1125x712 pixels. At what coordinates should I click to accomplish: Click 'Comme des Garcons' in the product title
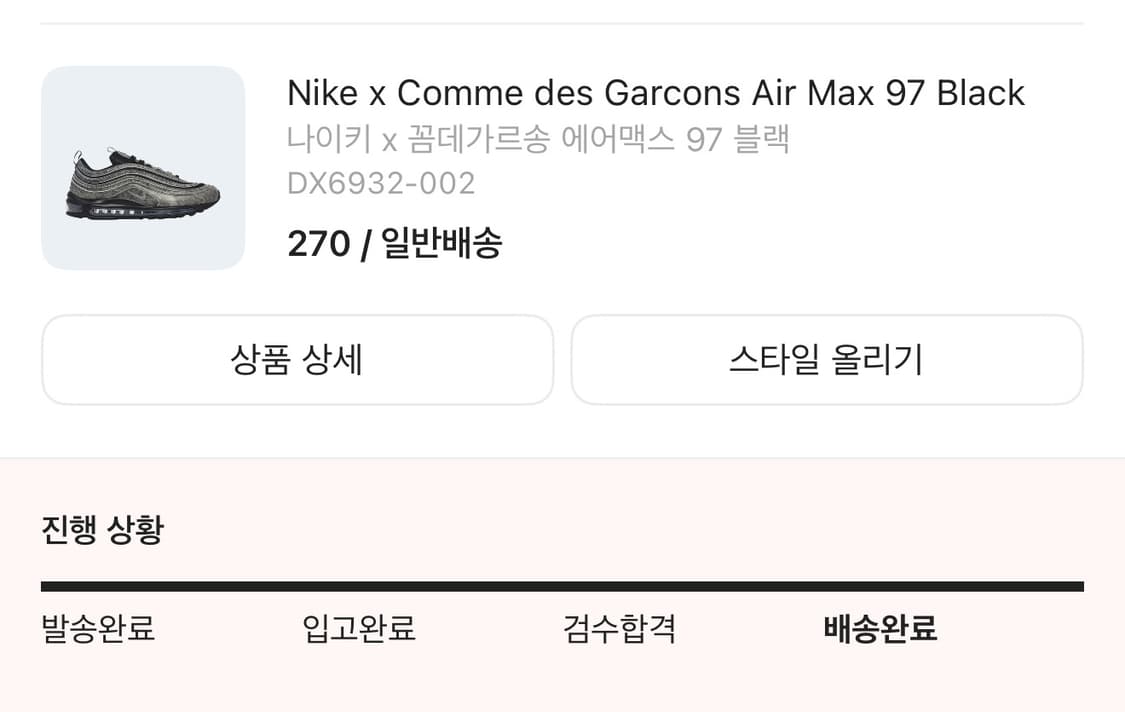(558, 93)
